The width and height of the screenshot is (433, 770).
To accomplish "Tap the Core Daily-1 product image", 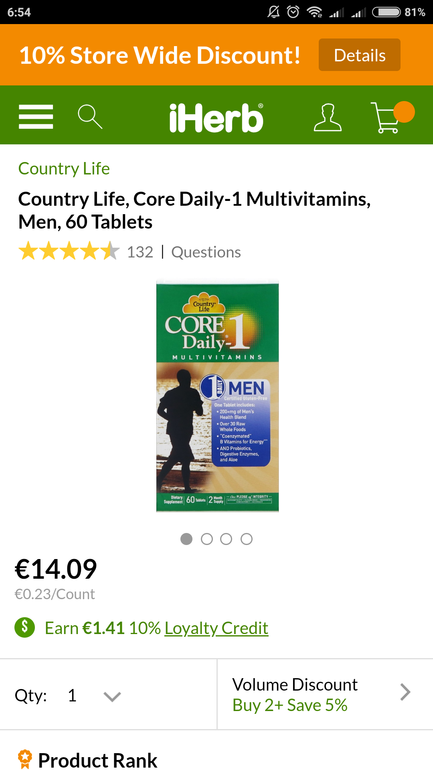I will click(x=217, y=396).
